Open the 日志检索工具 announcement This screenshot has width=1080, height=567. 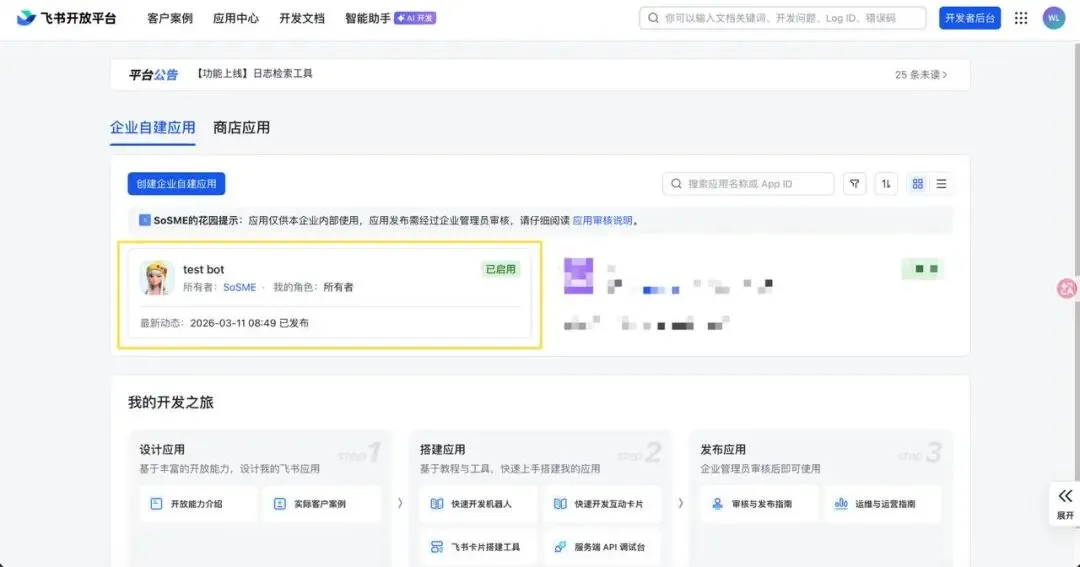pos(254,74)
